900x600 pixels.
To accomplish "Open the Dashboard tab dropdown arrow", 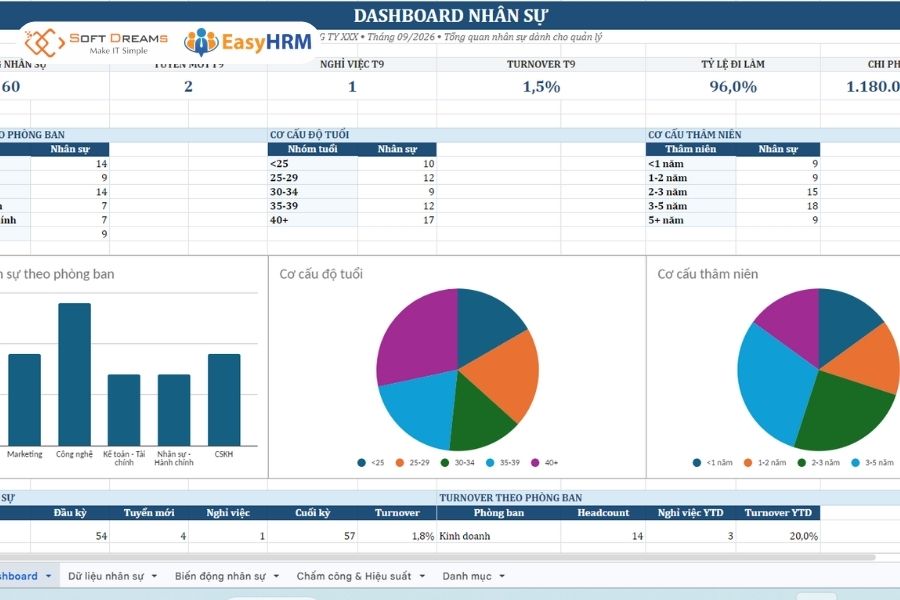I will (x=48, y=576).
